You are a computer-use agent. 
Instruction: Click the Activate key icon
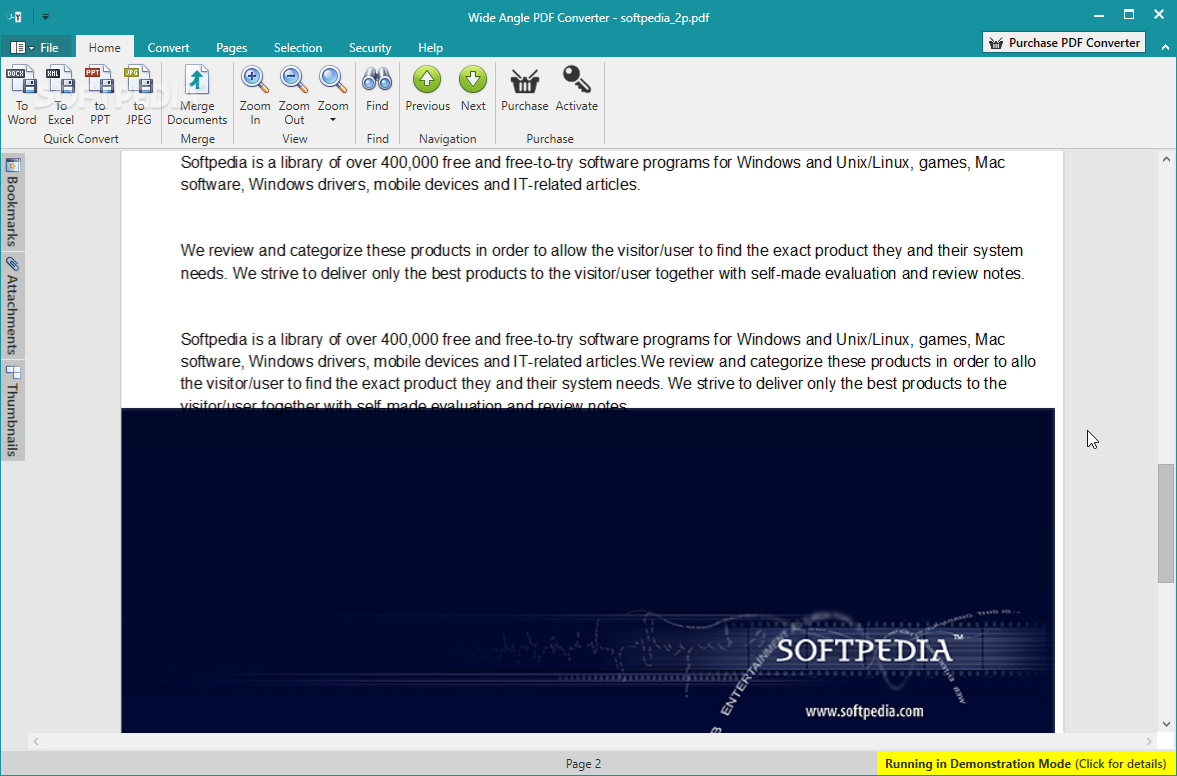click(576, 90)
